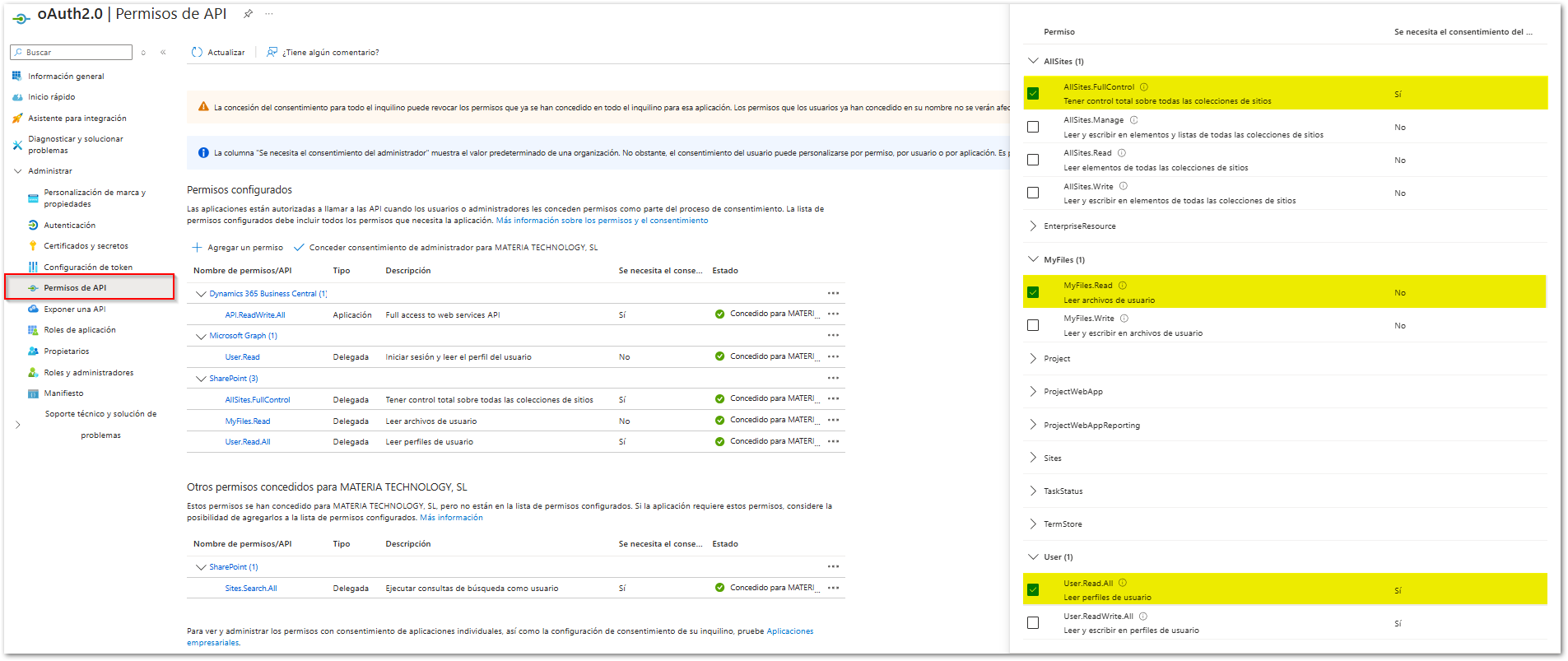Click the Información general sidebar icon
Screen dimensions: 1568x661
point(17,76)
